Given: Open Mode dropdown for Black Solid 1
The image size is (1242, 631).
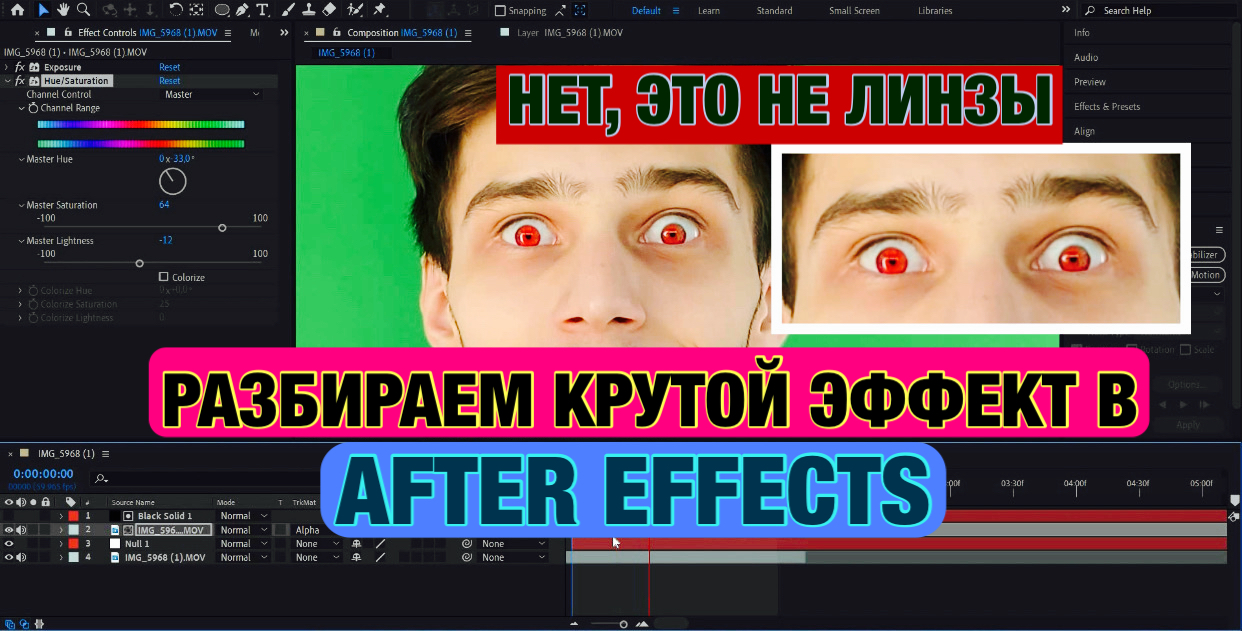Looking at the screenshot, I should (x=244, y=516).
